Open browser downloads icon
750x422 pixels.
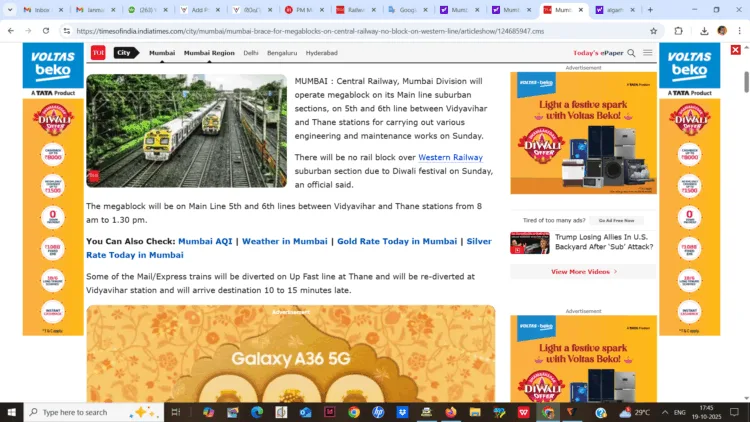704,31
